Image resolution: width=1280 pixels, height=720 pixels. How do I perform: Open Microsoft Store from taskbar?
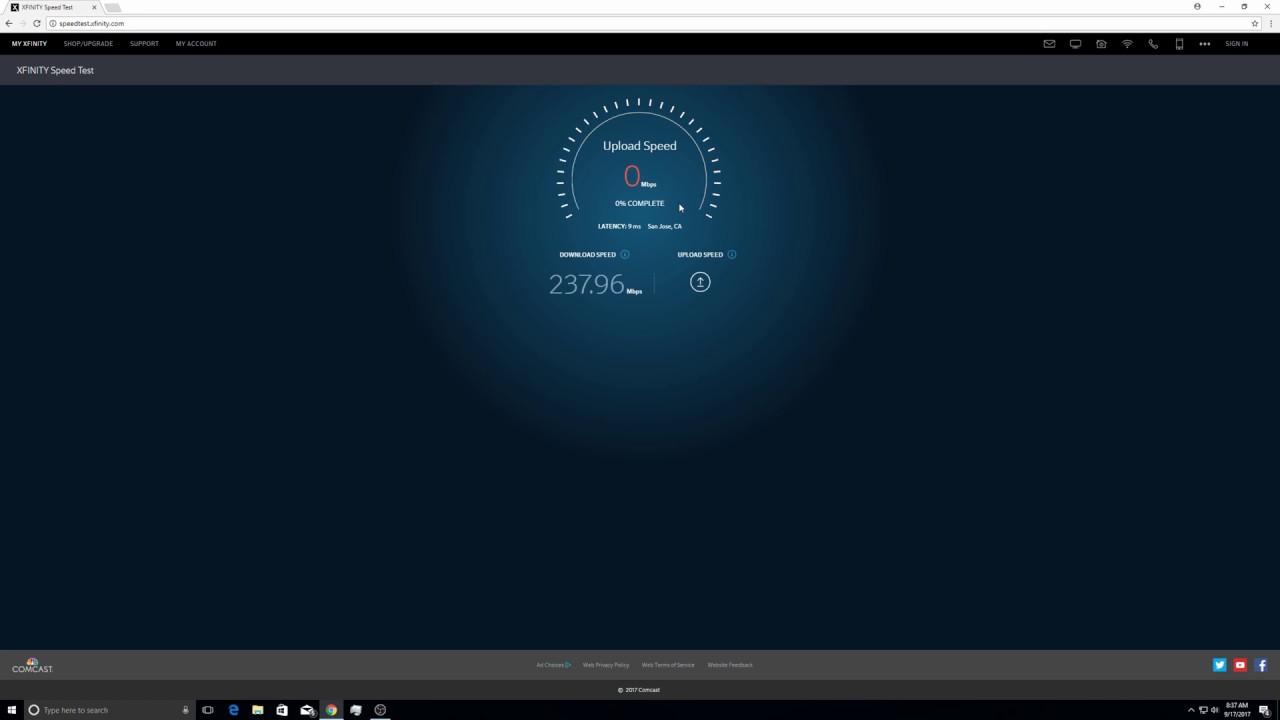tap(282, 710)
